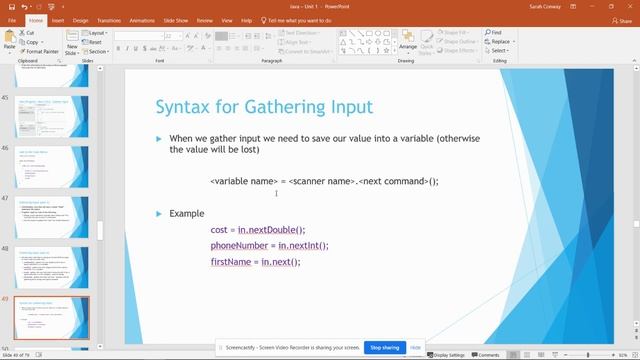Image resolution: width=640 pixels, height=360 pixels.
Task: Choose the rectangle shape in shapes gallery
Action: (369, 33)
